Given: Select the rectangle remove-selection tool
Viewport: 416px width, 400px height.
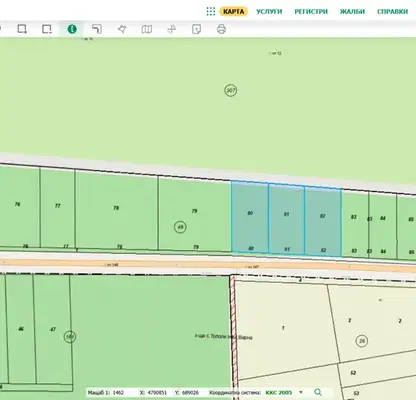Looking at the screenshot, I should pyautogui.click(x=47, y=29).
